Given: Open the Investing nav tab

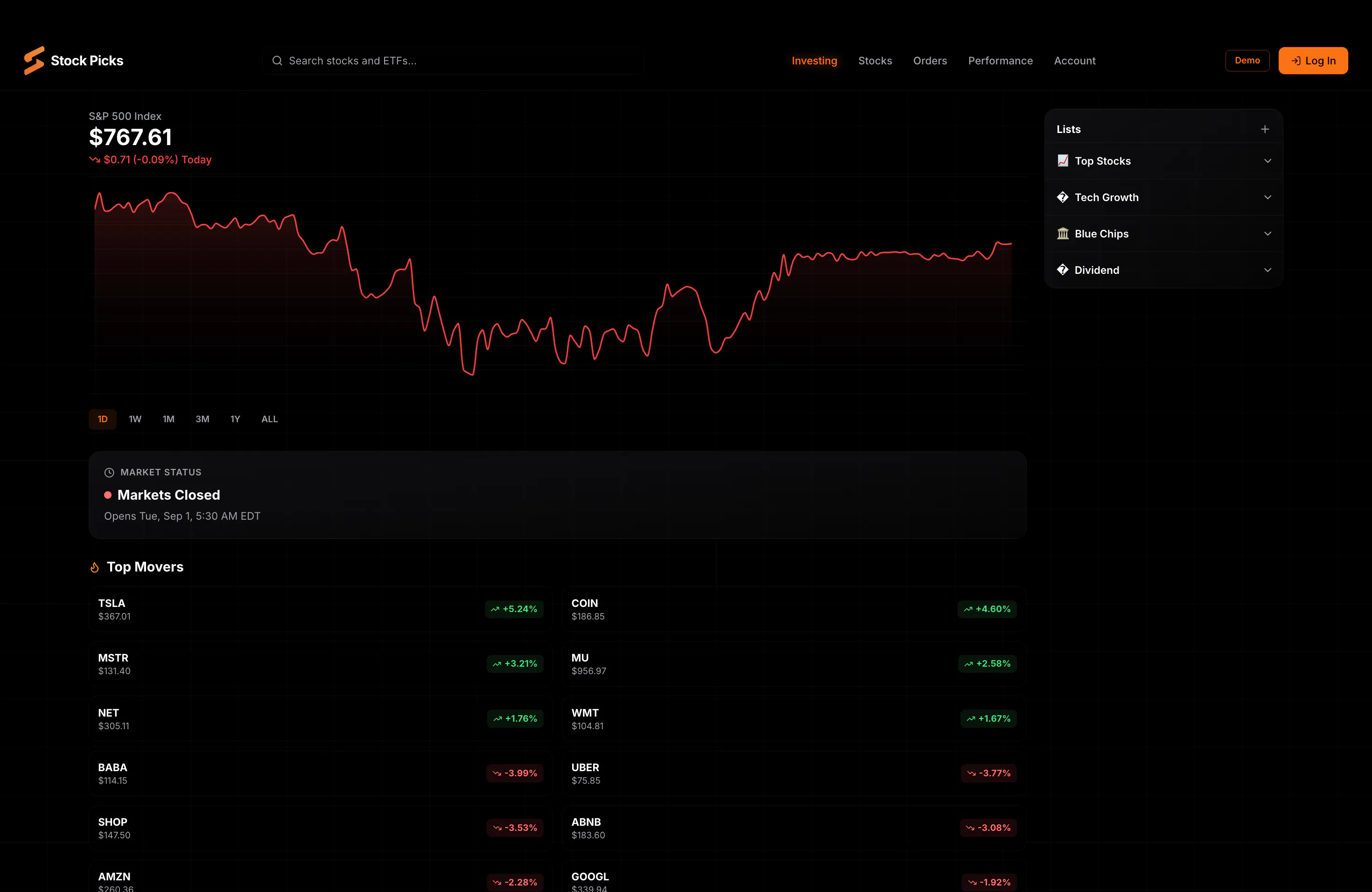Looking at the screenshot, I should [814, 61].
